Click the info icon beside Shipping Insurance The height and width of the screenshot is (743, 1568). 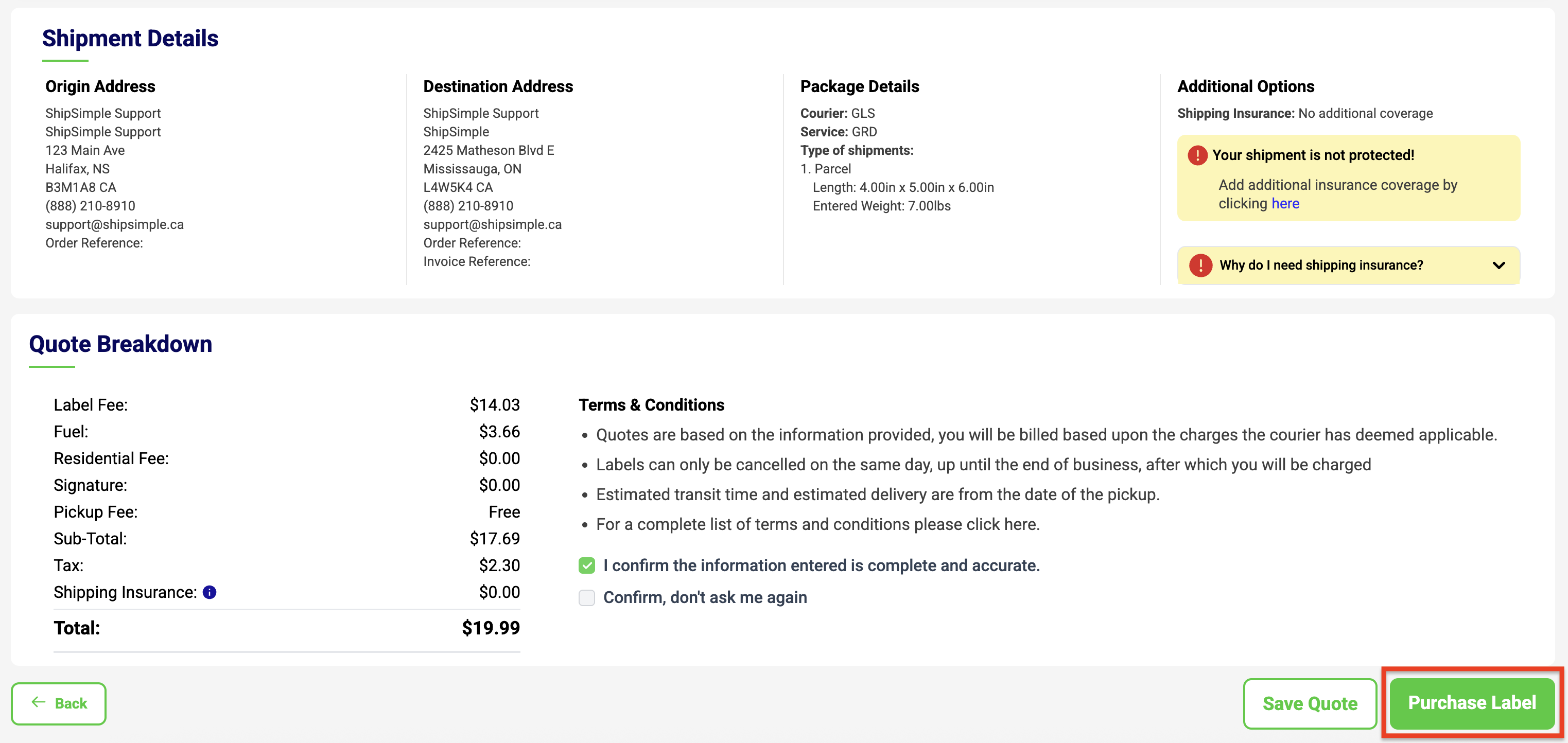click(x=210, y=592)
